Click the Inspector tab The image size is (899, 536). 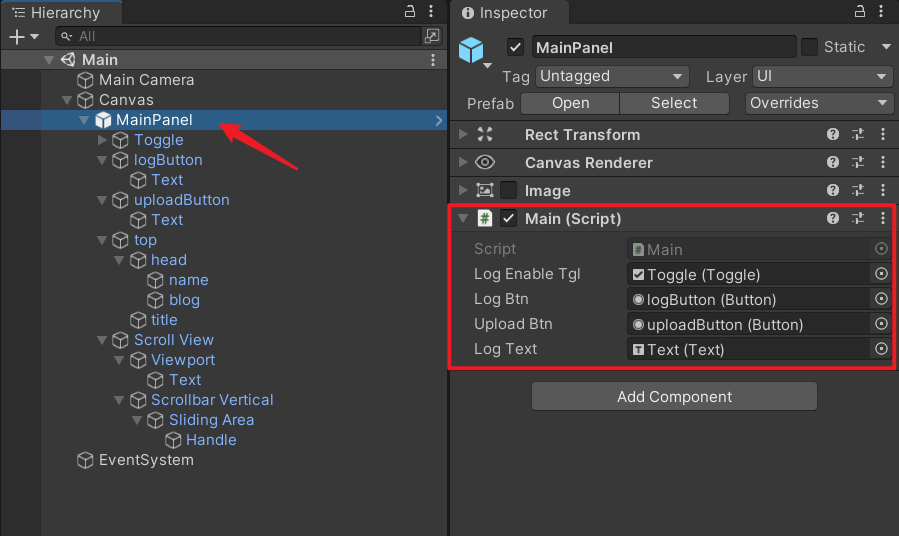tap(510, 13)
